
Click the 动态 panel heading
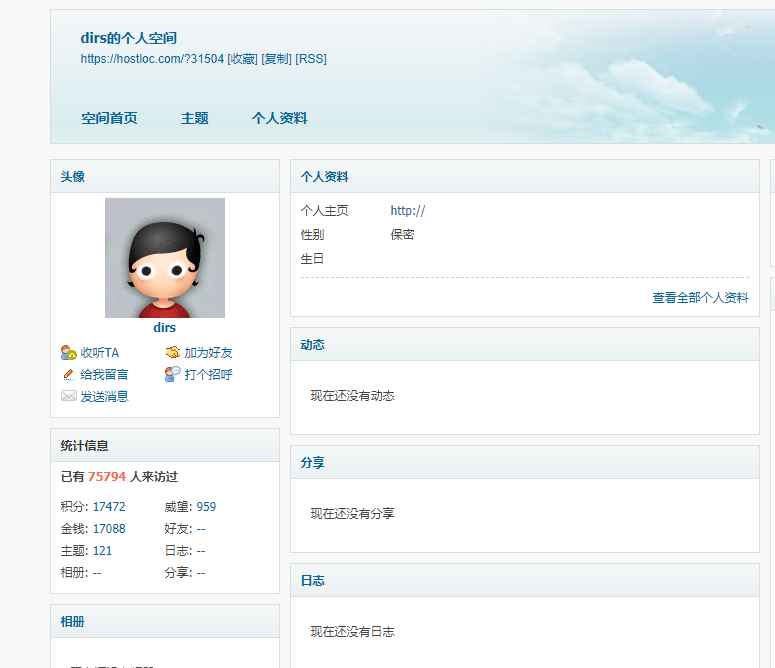pyautogui.click(x=312, y=344)
